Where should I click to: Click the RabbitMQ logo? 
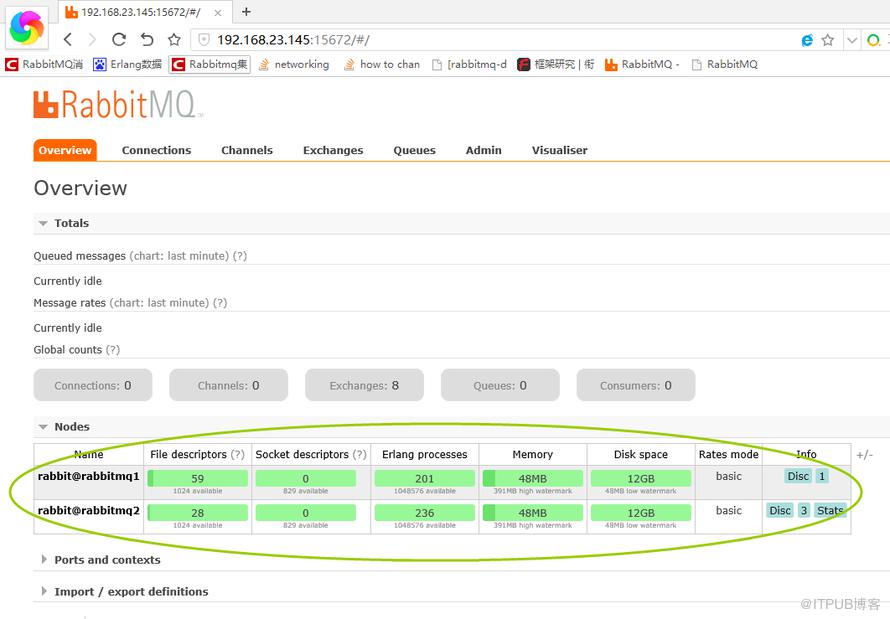117,104
